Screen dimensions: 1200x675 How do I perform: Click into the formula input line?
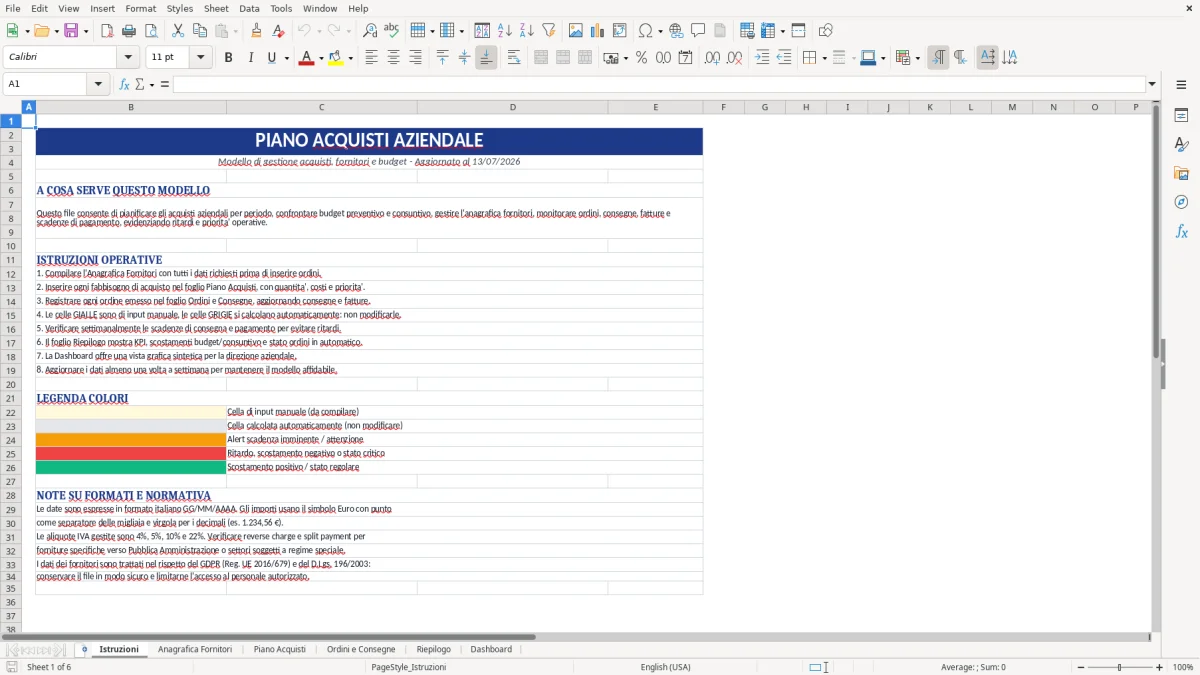(658, 84)
